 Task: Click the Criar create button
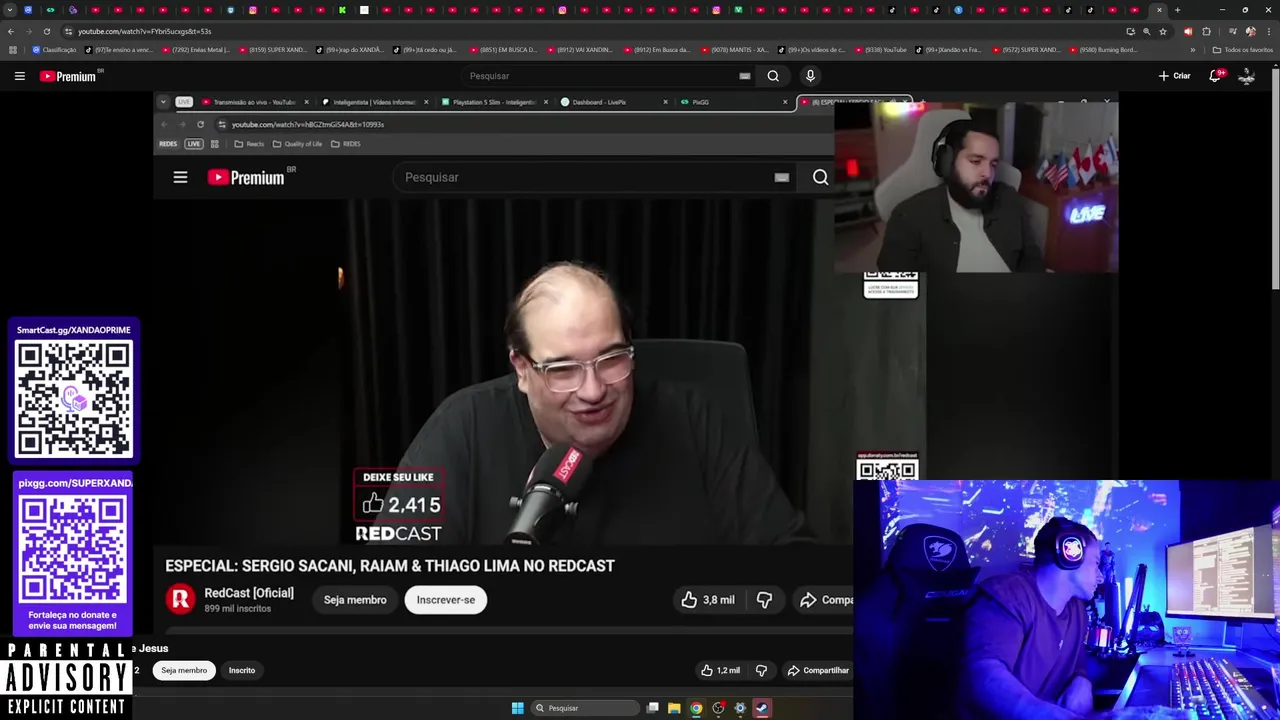pos(1175,76)
